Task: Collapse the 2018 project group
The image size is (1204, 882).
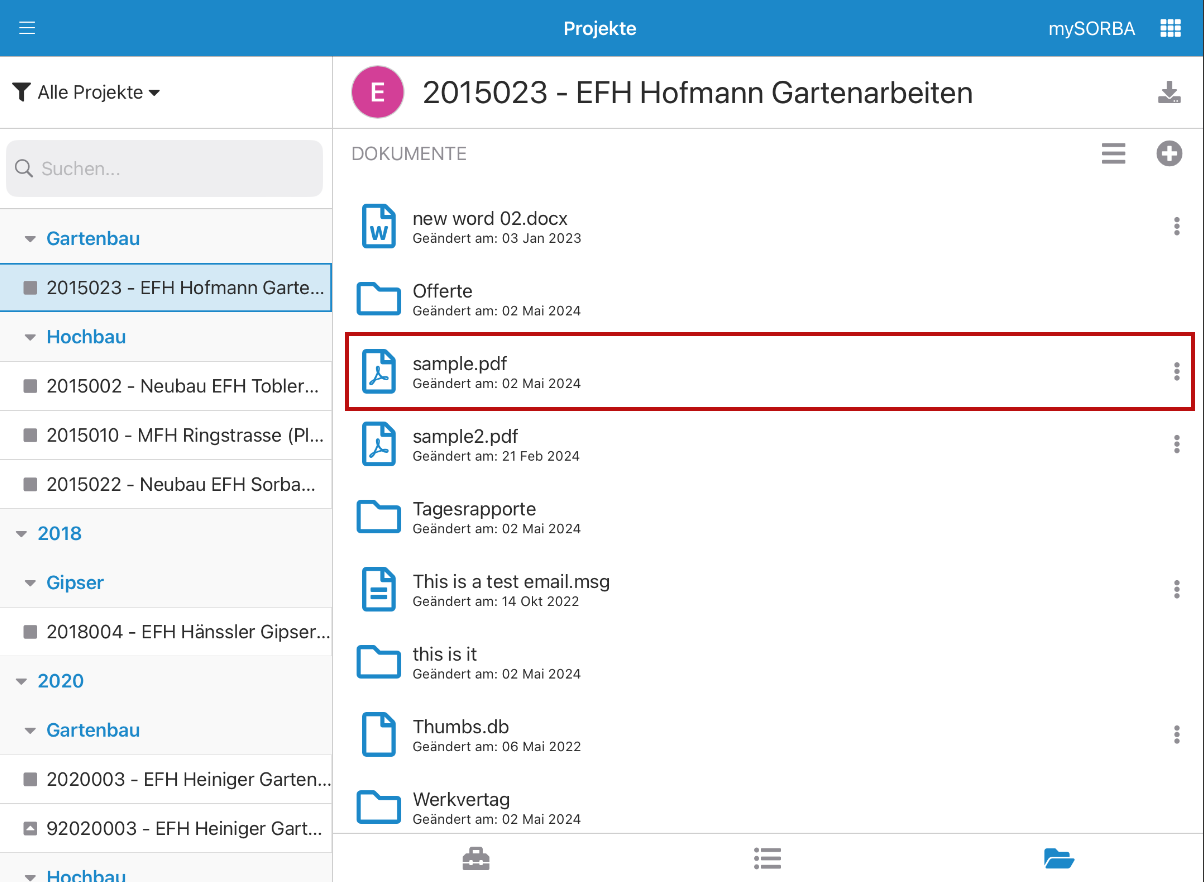Action: coord(22,534)
